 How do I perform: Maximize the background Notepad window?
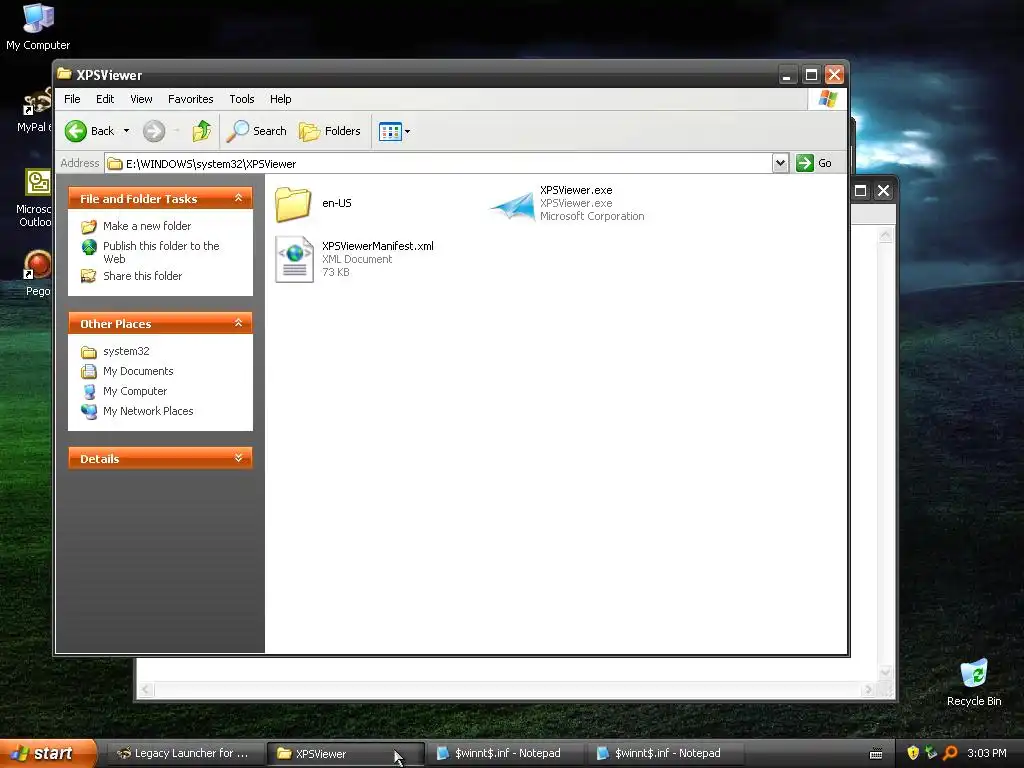click(860, 191)
